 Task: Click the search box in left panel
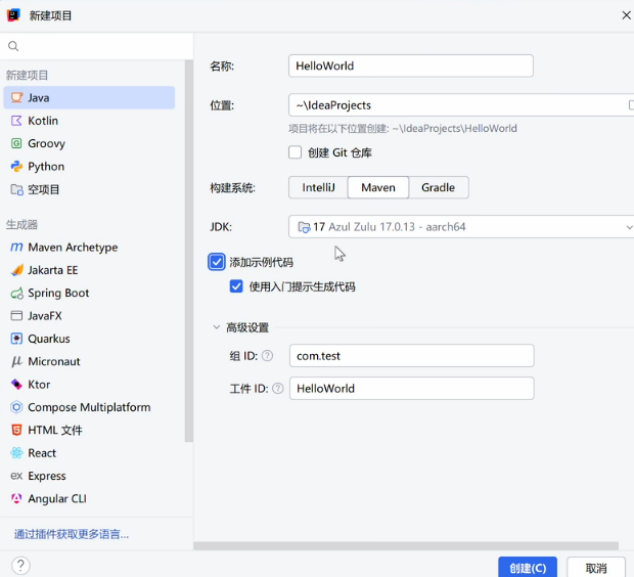96,46
